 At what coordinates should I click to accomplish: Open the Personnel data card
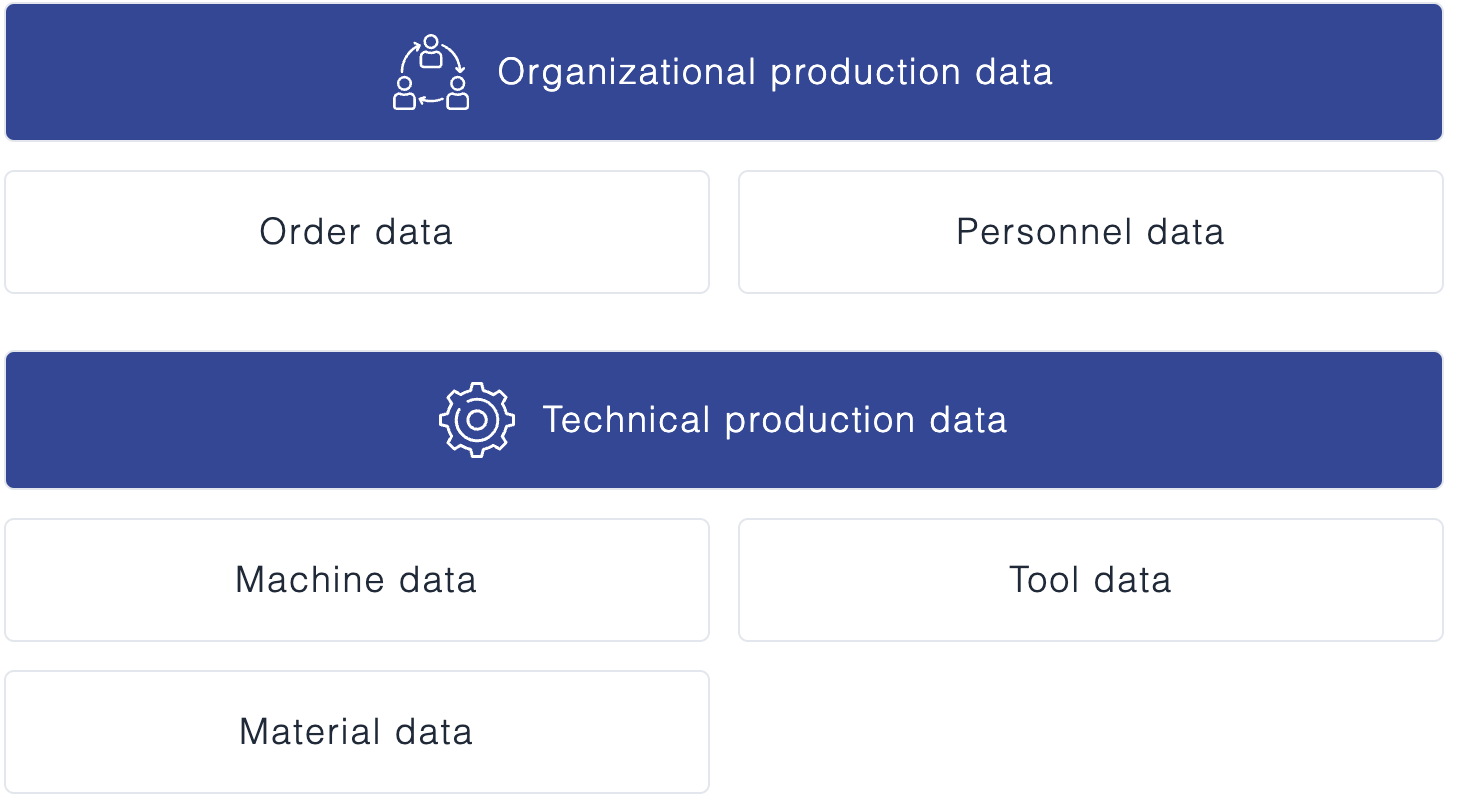[1090, 232]
